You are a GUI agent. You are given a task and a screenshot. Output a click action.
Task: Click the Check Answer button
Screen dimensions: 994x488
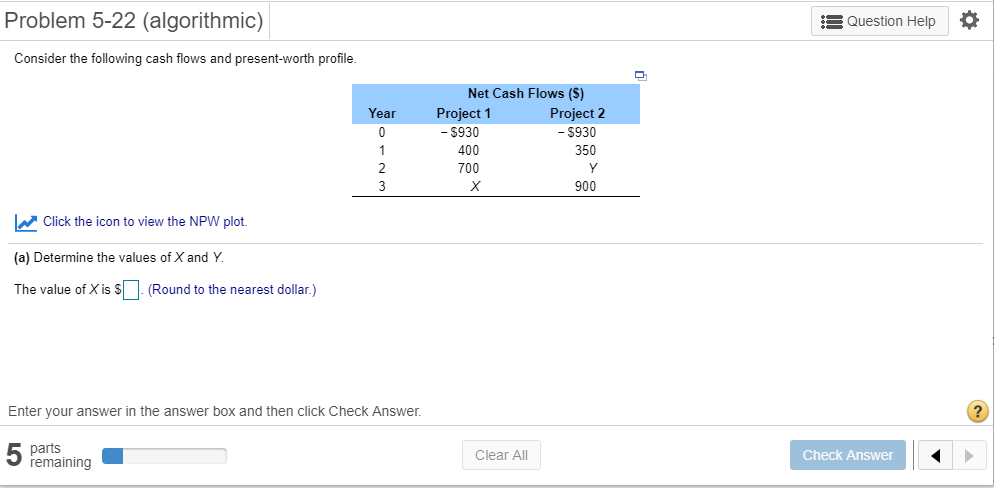coord(848,455)
